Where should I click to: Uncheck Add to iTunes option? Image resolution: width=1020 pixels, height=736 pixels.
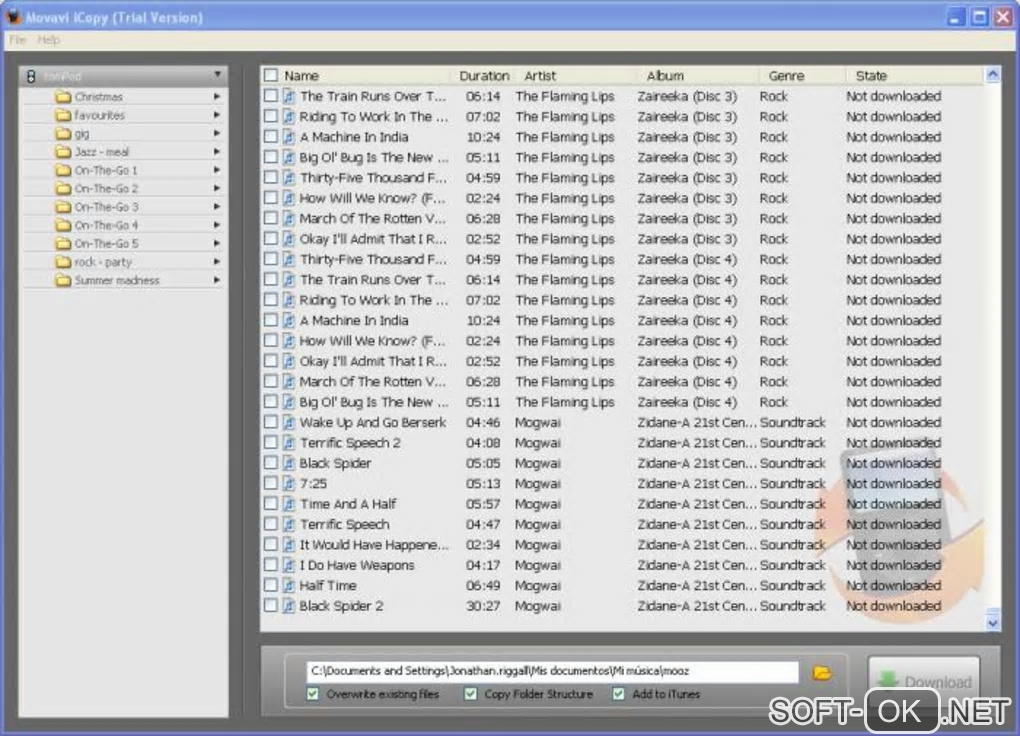click(x=619, y=694)
